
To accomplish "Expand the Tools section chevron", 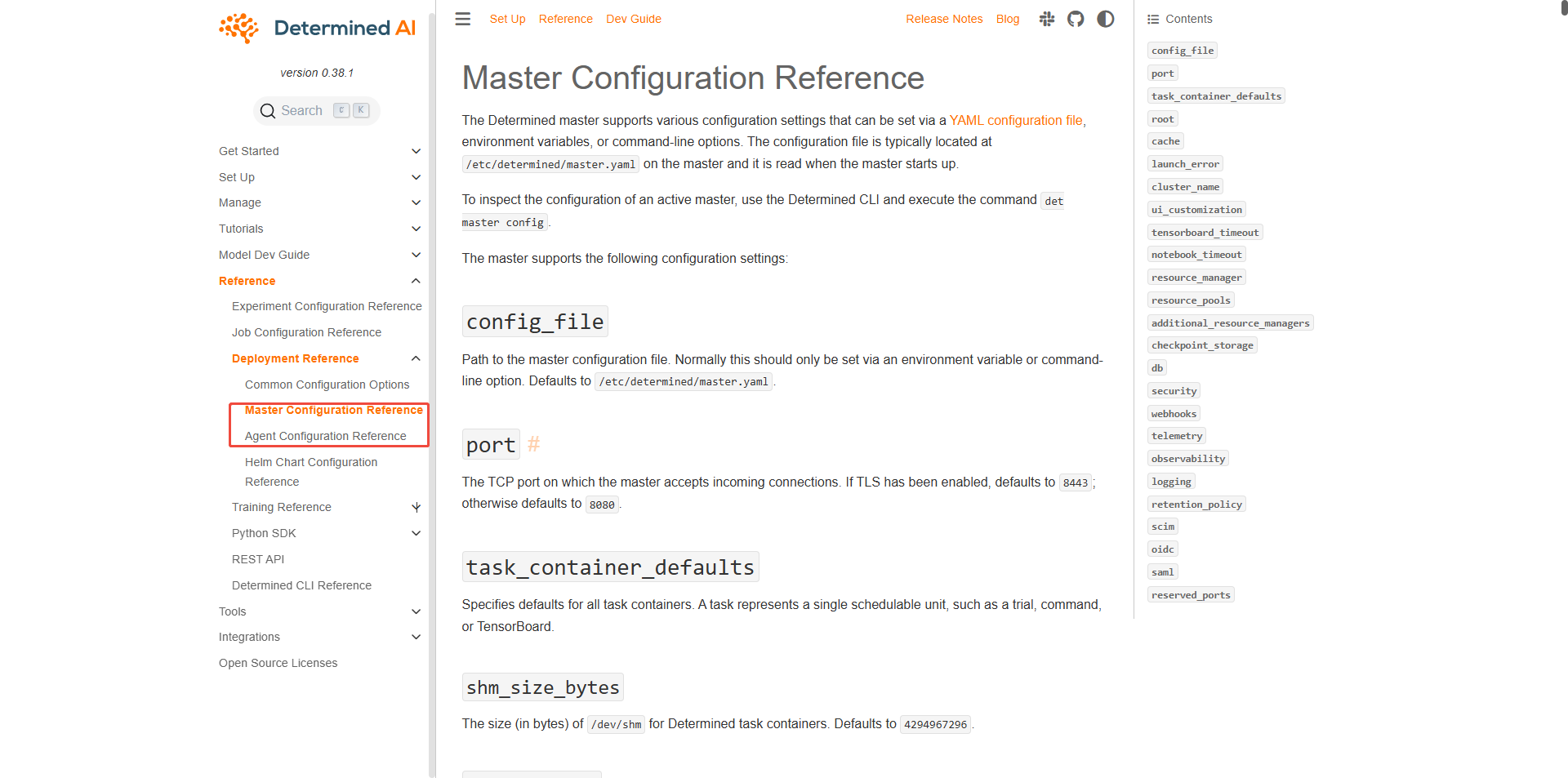I will point(416,611).
